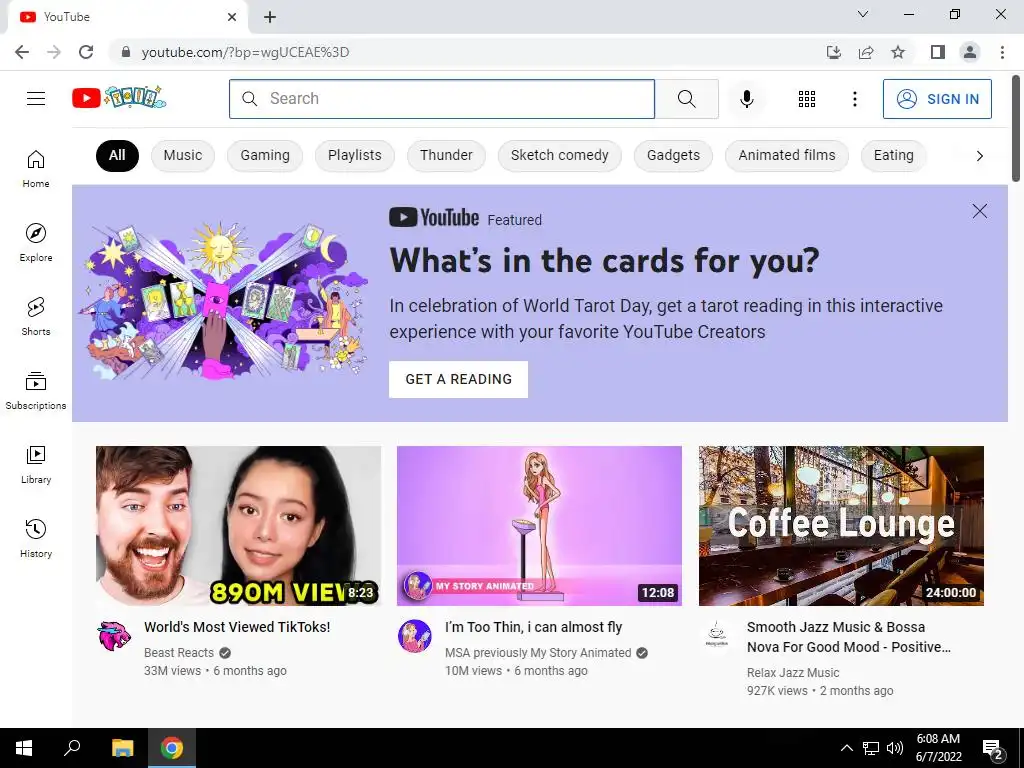Click the YouTube search field
Viewport: 1024px width, 768px height.
[441, 99]
